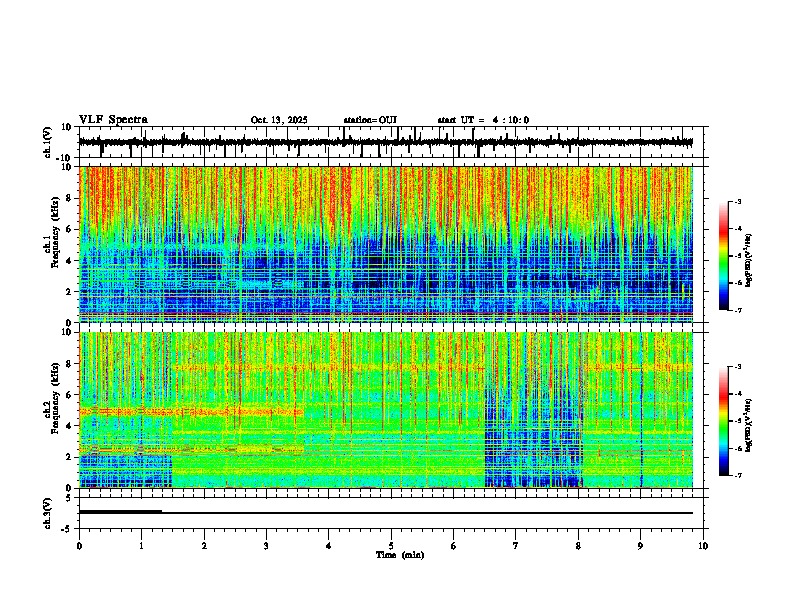The width and height of the screenshot is (792, 612).
Task: Click the ch.1 voltage waveform trace
Action: click(386, 142)
